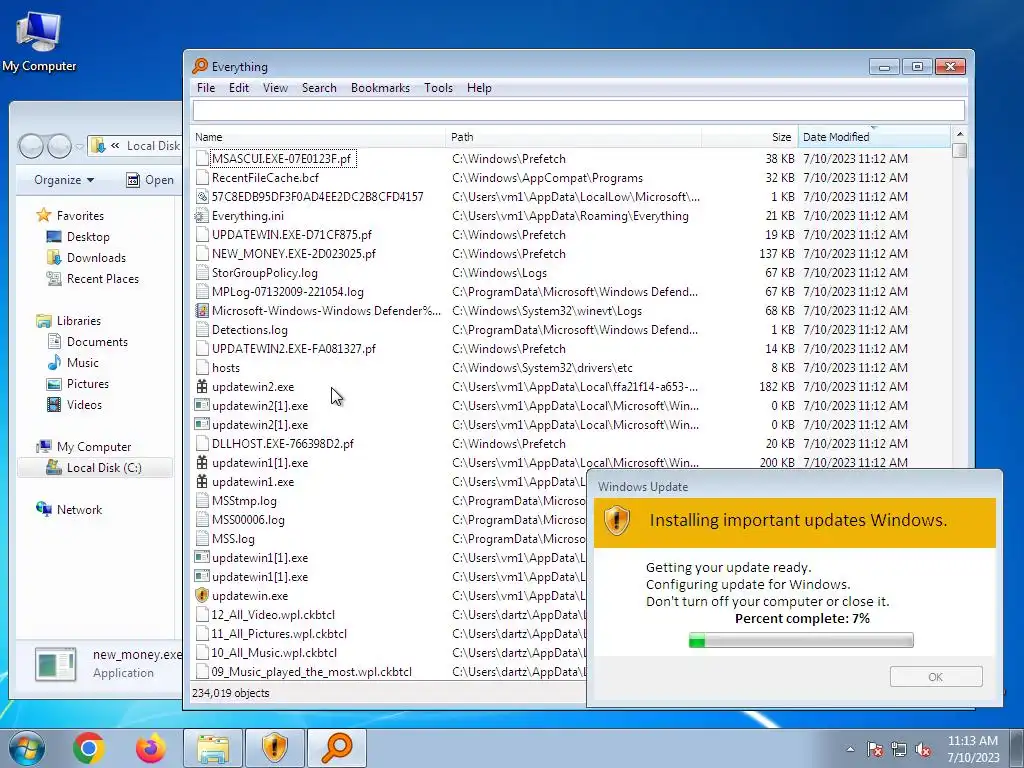
Task: Open the File menu in Everything
Action: click(x=206, y=88)
